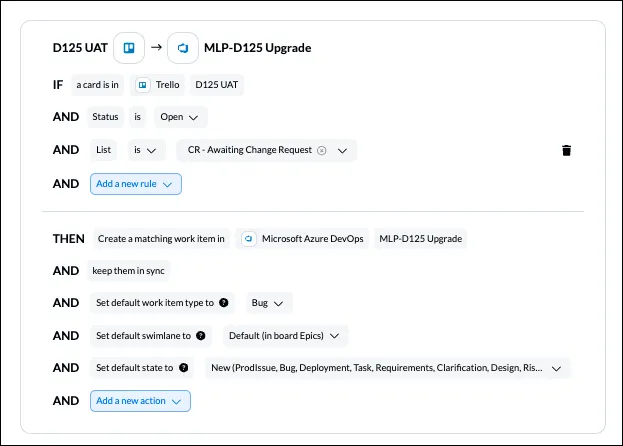The width and height of the screenshot is (623, 446).
Task: Click the Azure DevOps icon beside MLP-D125 Upgrade title
Action: pos(183,48)
